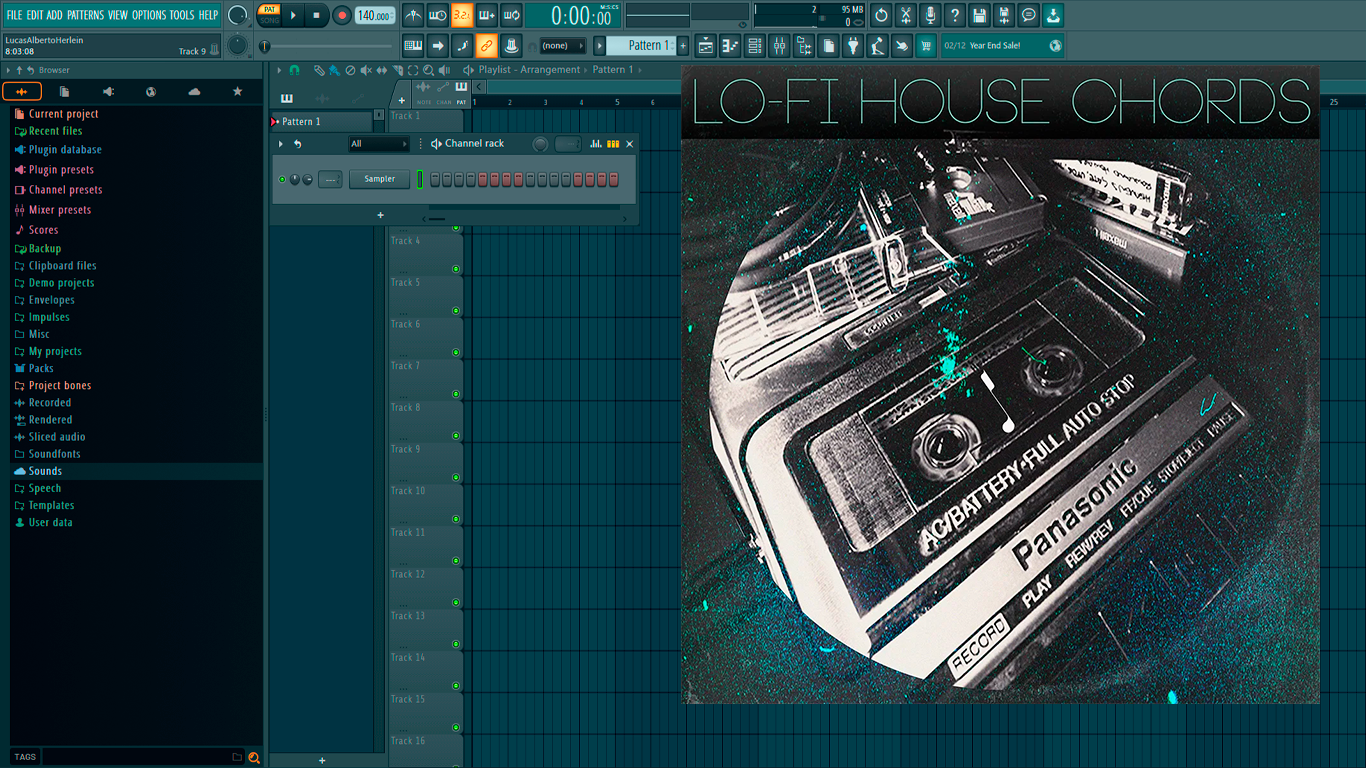This screenshot has width=1366, height=768.
Task: Open the Playlist options menu arrow
Action: 279,70
